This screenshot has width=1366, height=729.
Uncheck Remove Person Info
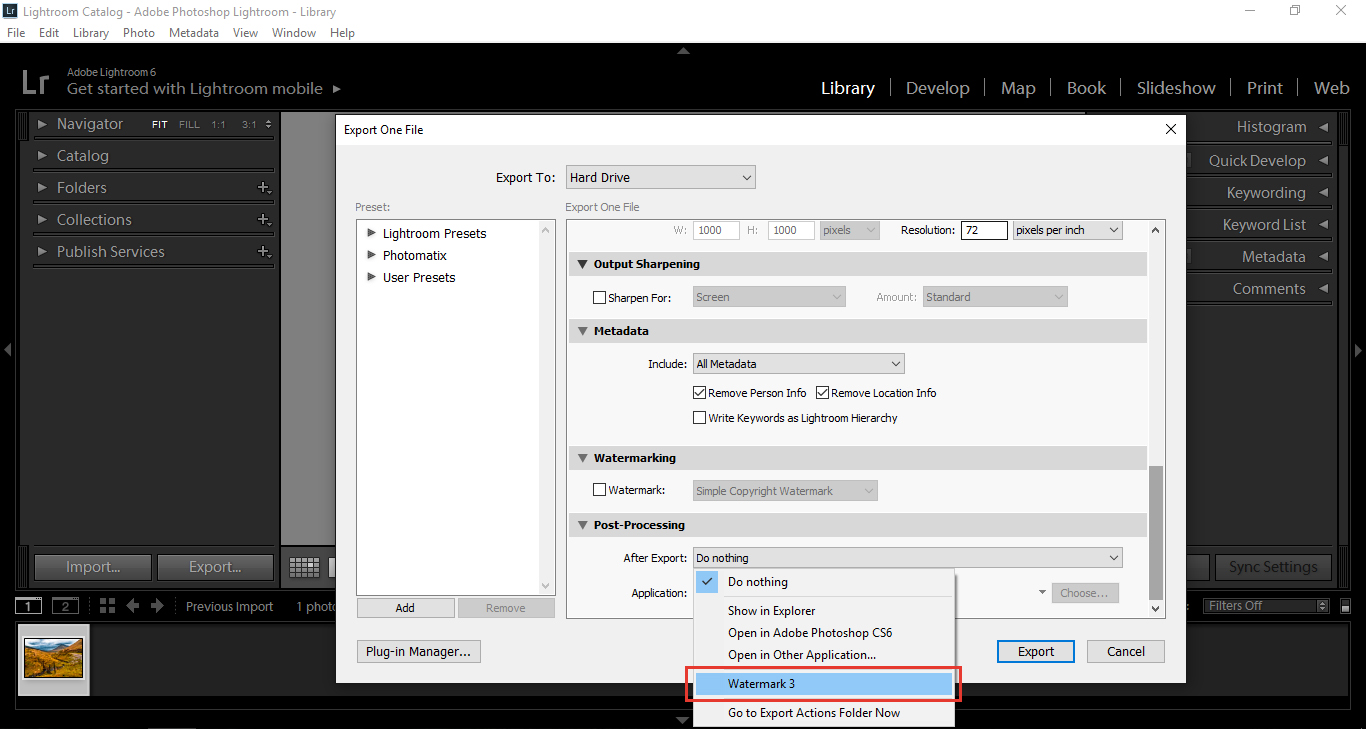tap(700, 393)
